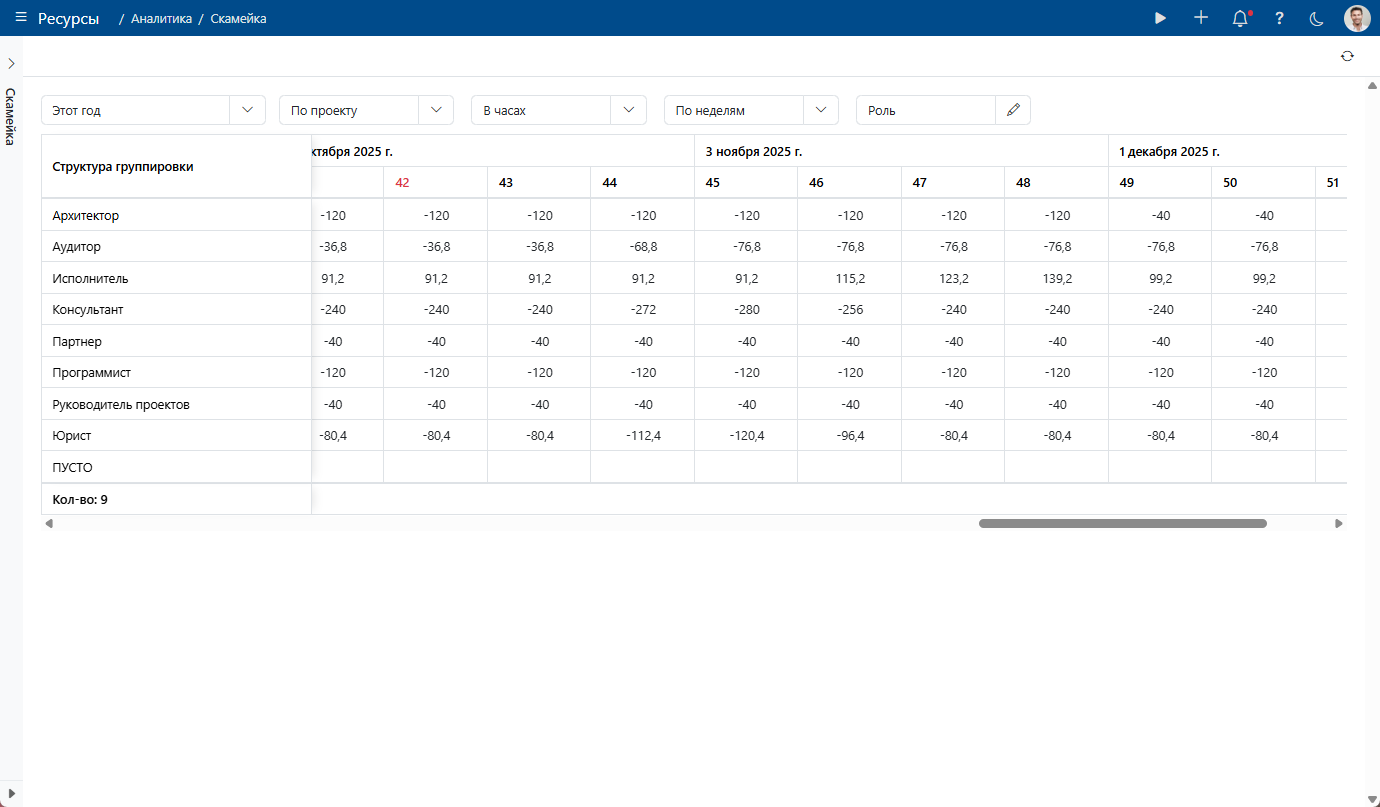Screen dimensions: 1380x807
Task: Open the "По проекту" dropdown
Action: coord(436,110)
